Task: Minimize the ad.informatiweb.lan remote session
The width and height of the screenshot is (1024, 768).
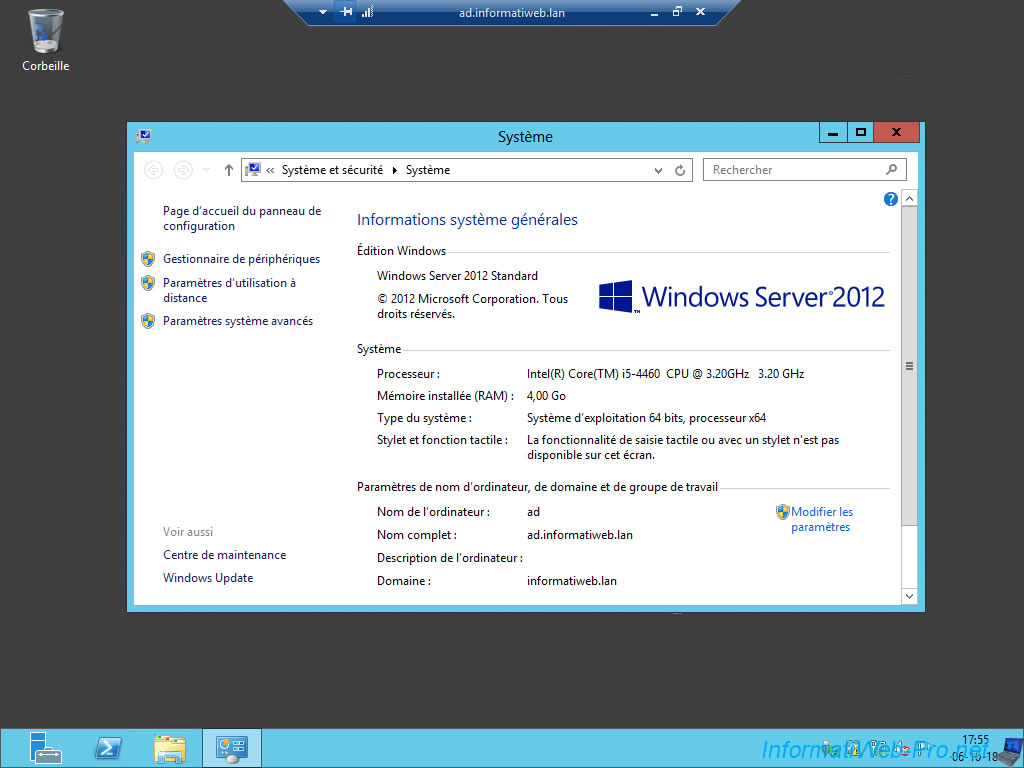Action: tap(654, 12)
